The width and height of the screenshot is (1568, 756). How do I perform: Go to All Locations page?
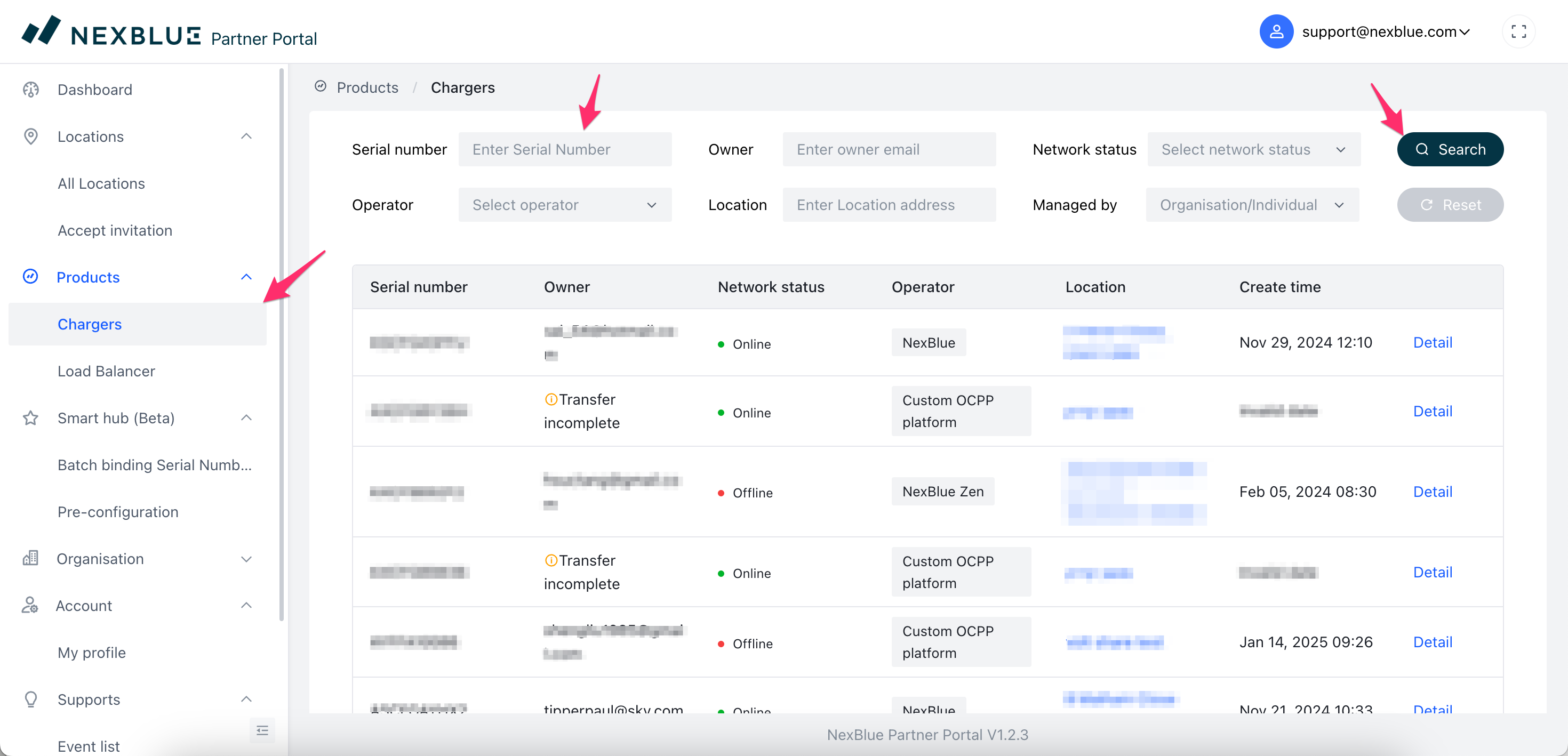pyautogui.click(x=101, y=183)
